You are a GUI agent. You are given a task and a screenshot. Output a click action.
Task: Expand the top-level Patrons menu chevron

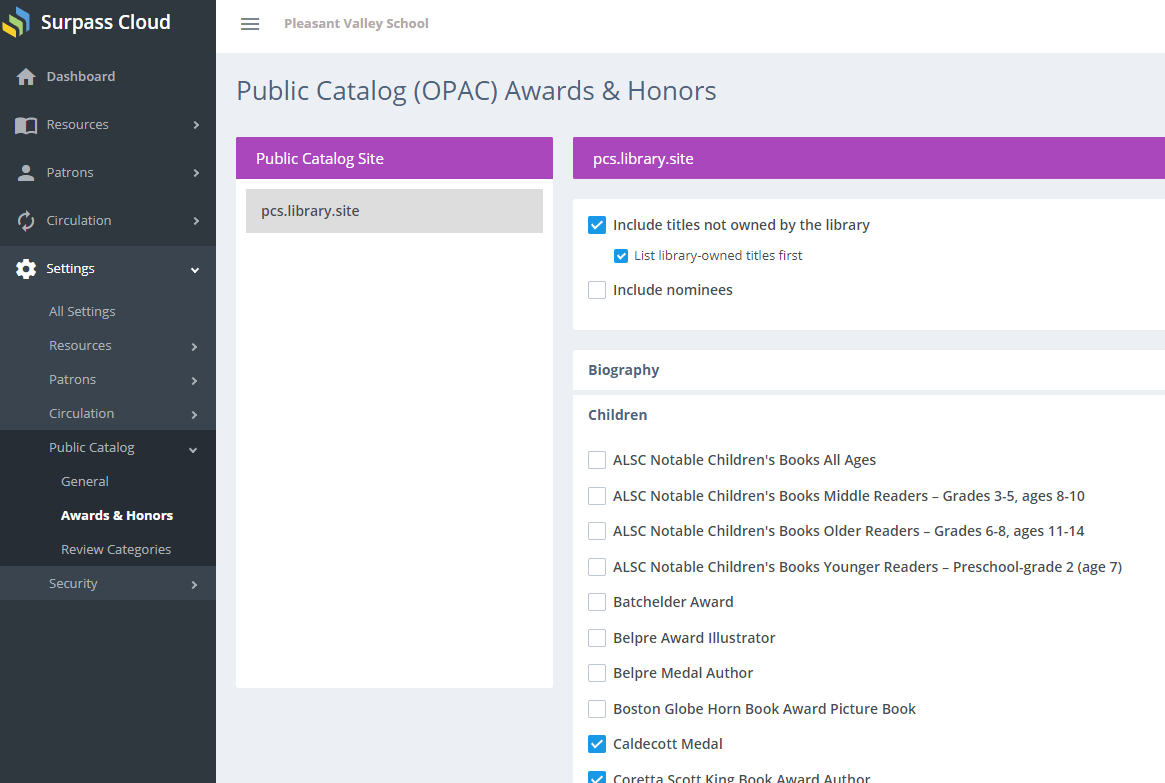click(196, 173)
